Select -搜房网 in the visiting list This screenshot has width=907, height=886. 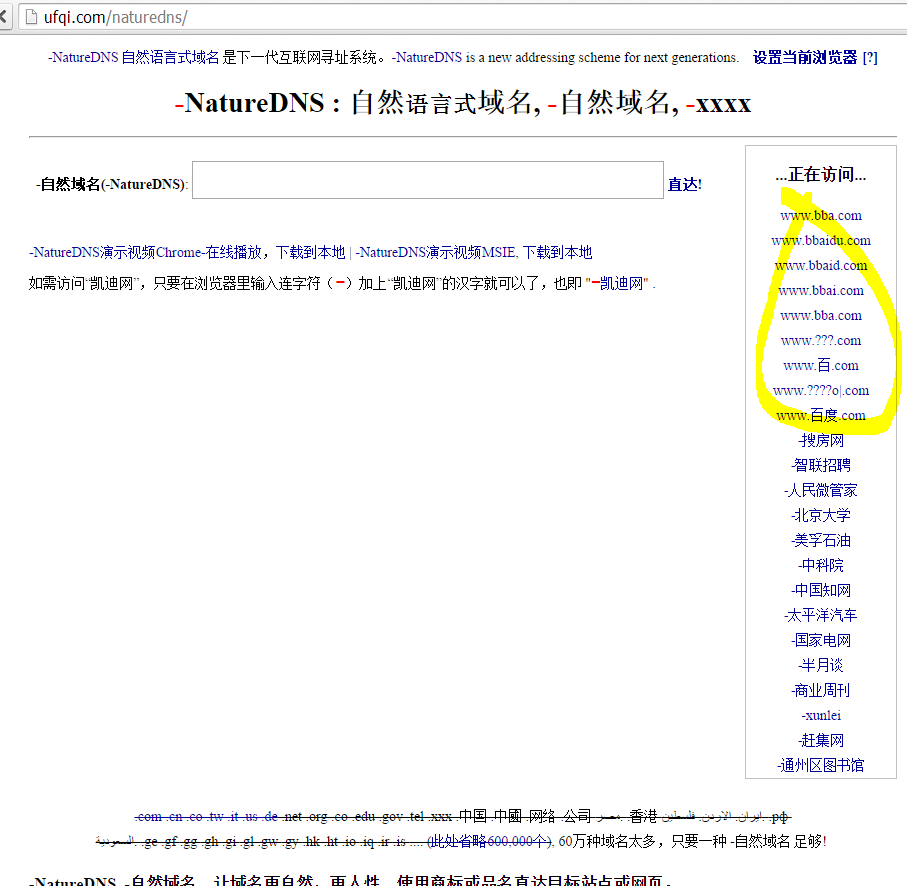click(x=820, y=440)
